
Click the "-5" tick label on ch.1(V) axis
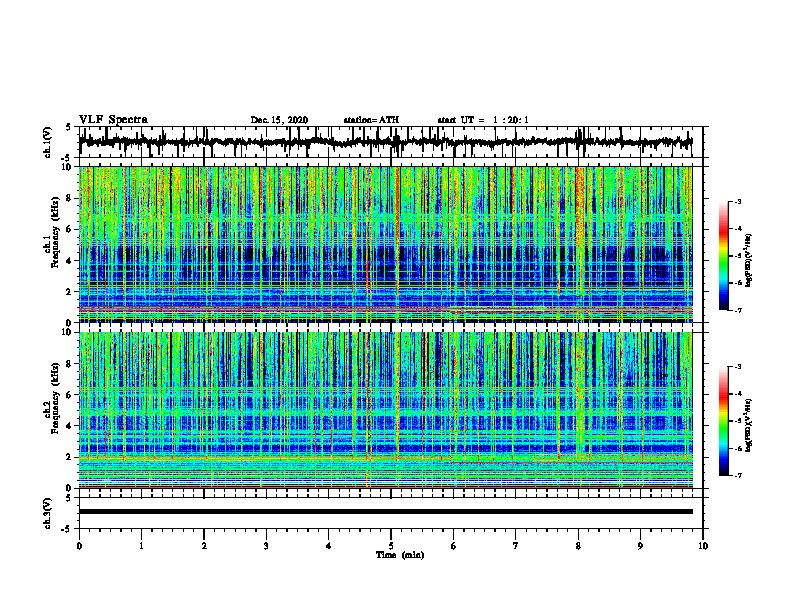[x=67, y=158]
